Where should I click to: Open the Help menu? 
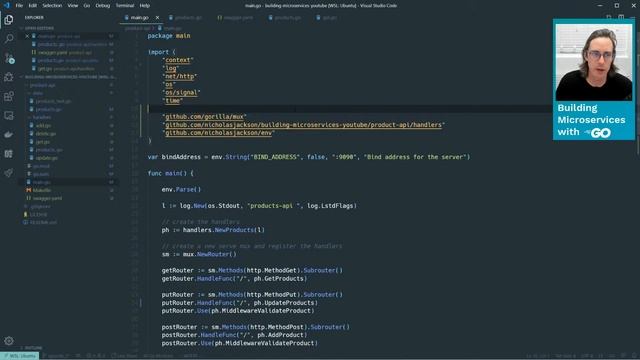[x=144, y=5]
